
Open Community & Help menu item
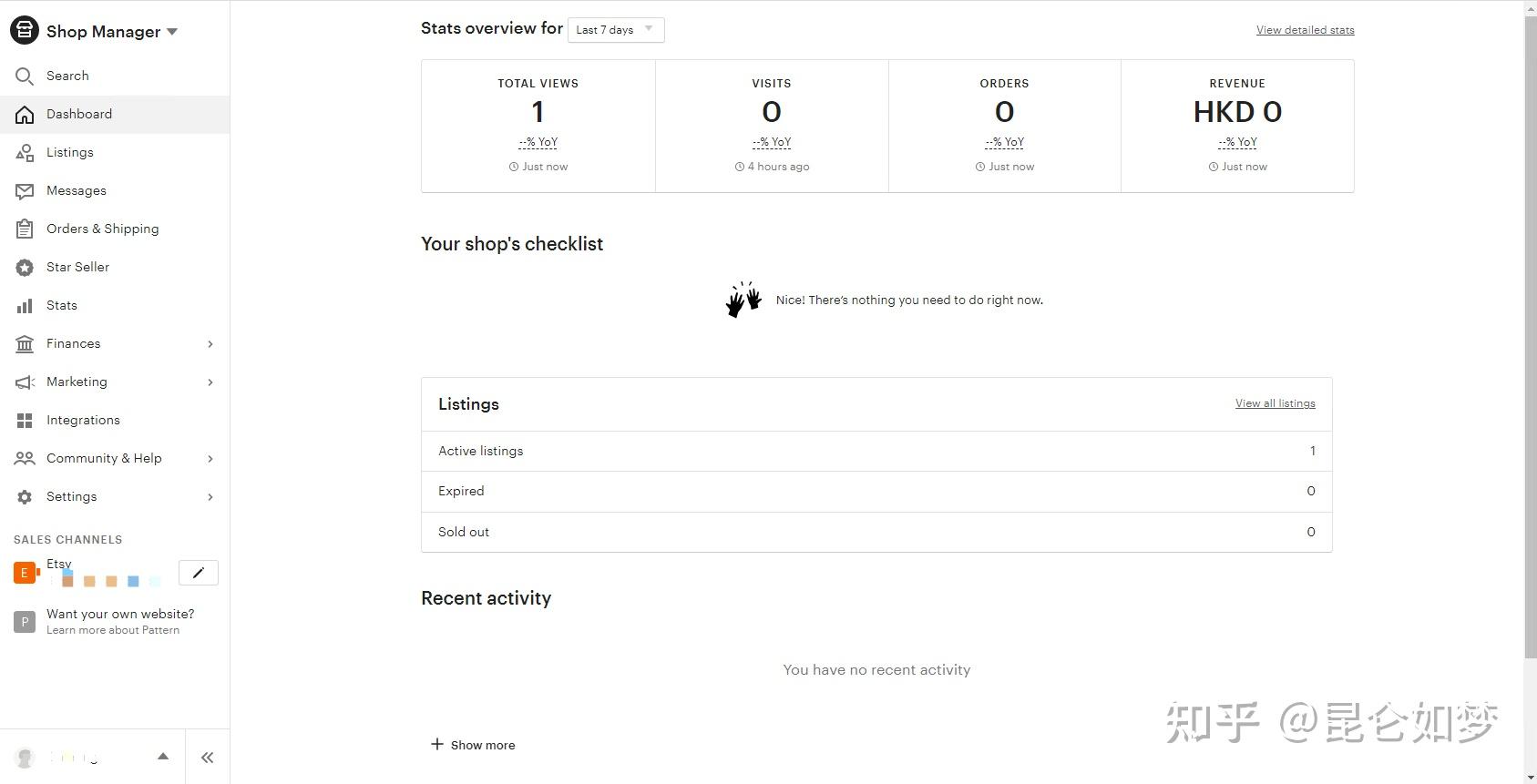[x=104, y=459]
